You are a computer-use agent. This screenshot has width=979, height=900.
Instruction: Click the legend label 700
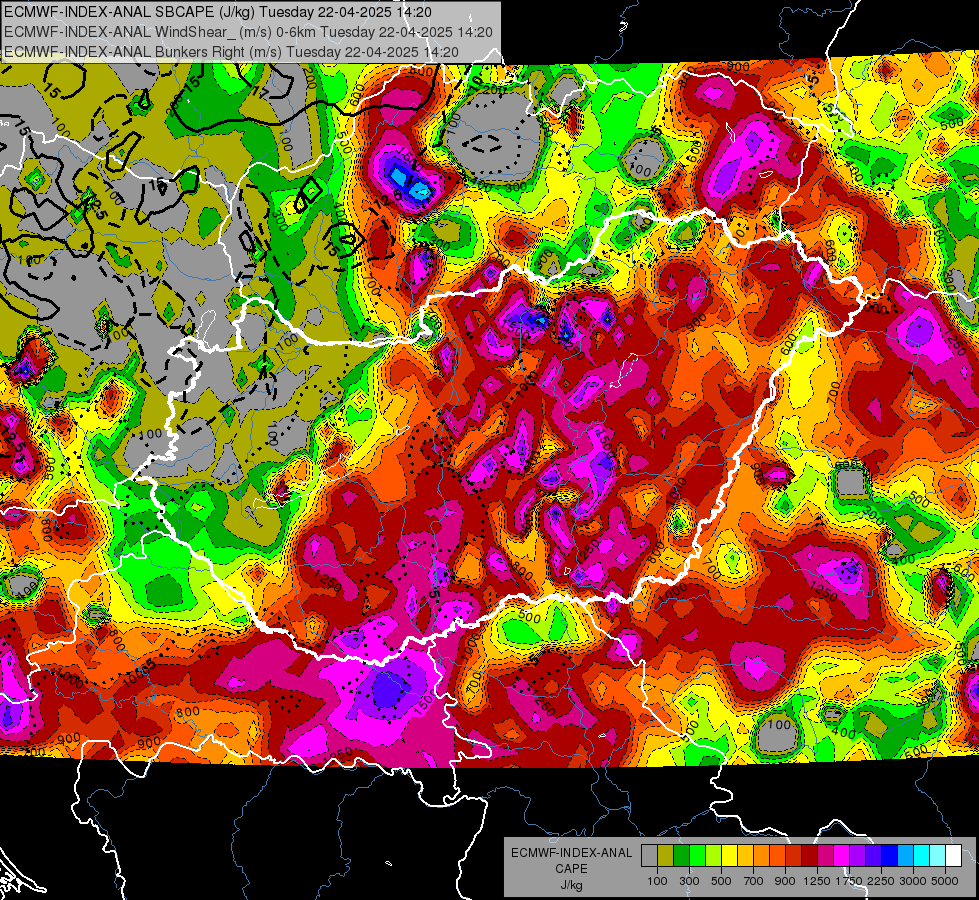pyautogui.click(x=754, y=881)
